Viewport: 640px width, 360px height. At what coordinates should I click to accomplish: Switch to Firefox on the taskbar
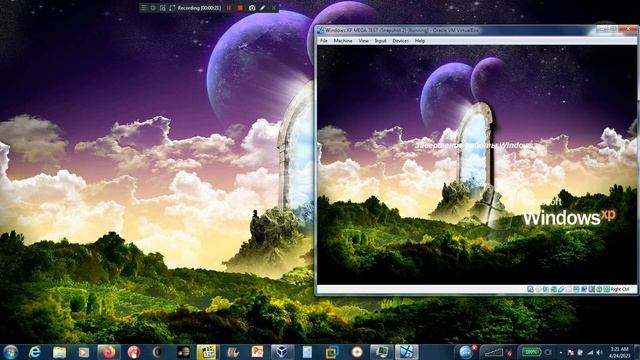point(109,352)
